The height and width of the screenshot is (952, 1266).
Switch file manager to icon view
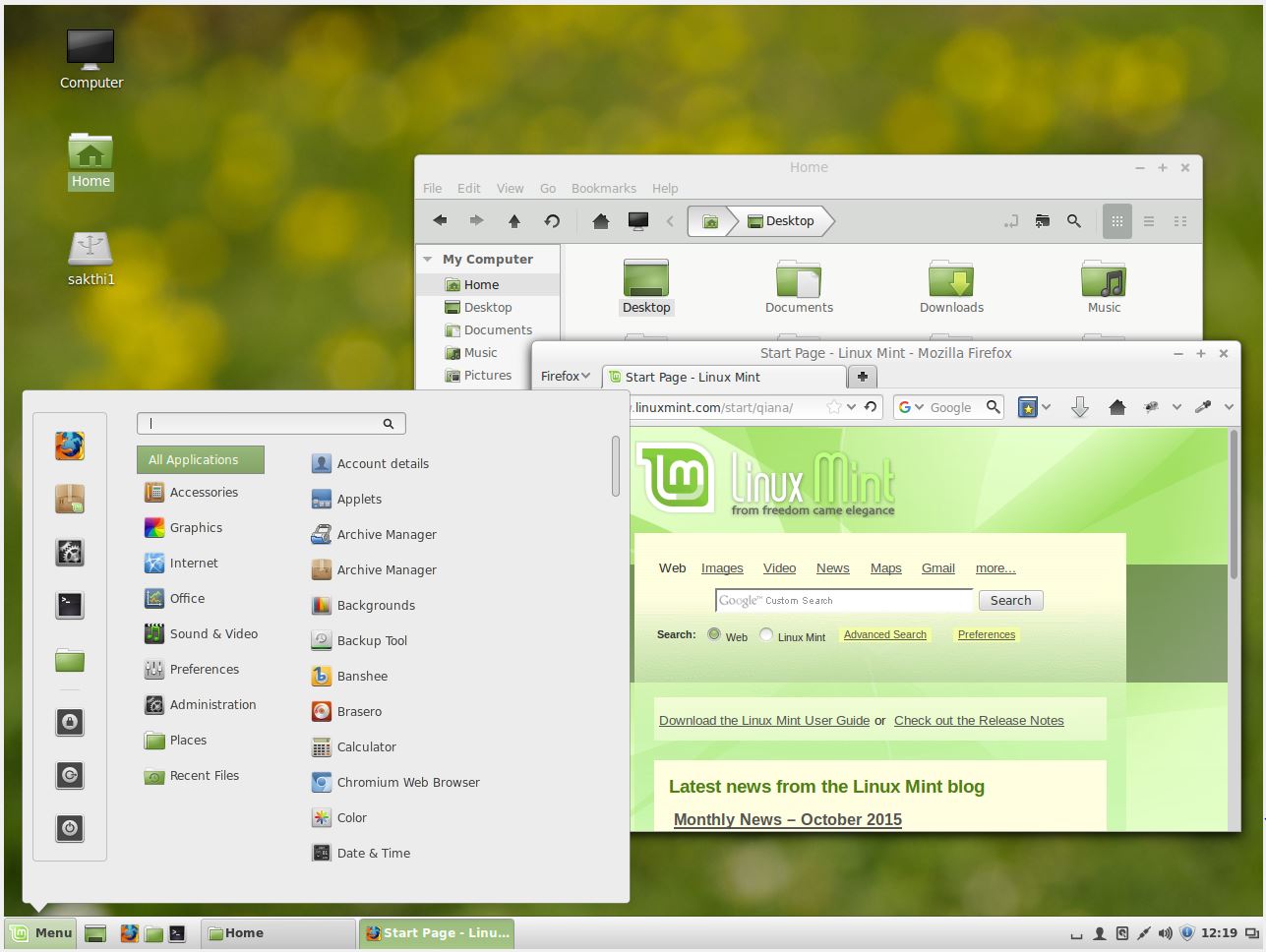pos(1117,221)
